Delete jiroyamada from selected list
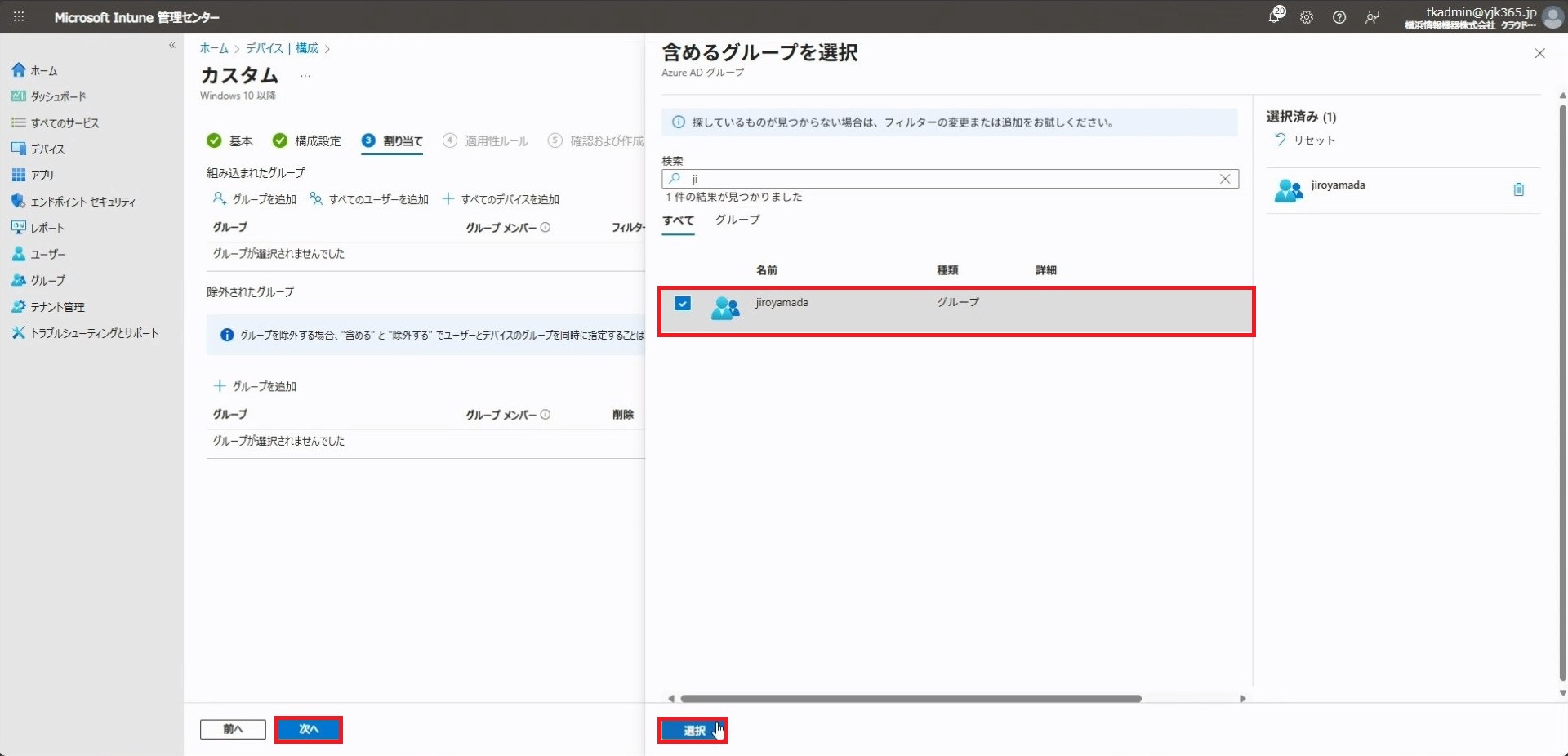 coord(1518,189)
